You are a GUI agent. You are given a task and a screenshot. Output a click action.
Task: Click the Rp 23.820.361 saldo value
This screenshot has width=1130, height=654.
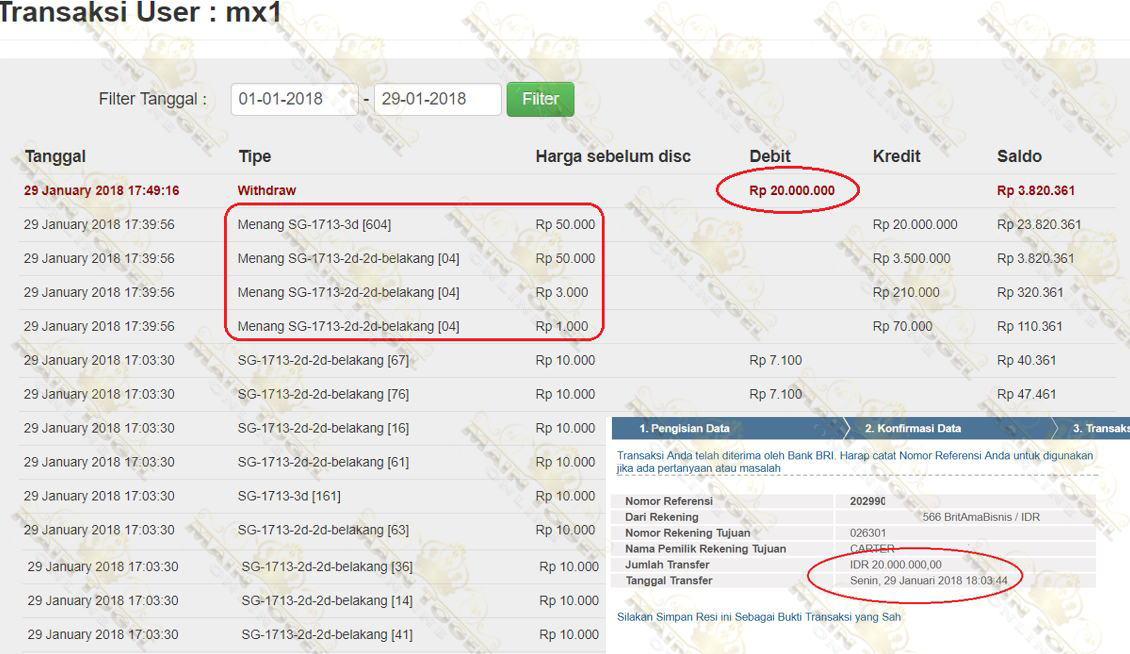click(1039, 224)
